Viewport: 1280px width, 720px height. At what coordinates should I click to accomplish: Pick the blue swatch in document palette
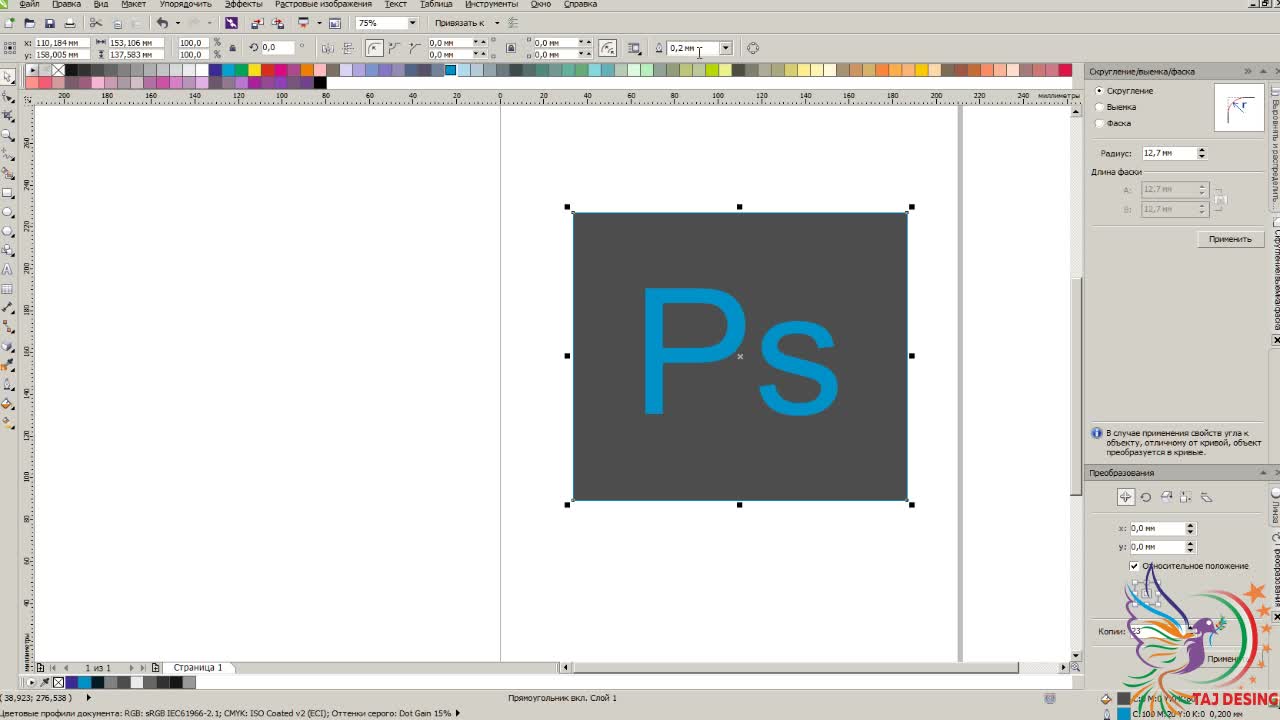click(85, 682)
